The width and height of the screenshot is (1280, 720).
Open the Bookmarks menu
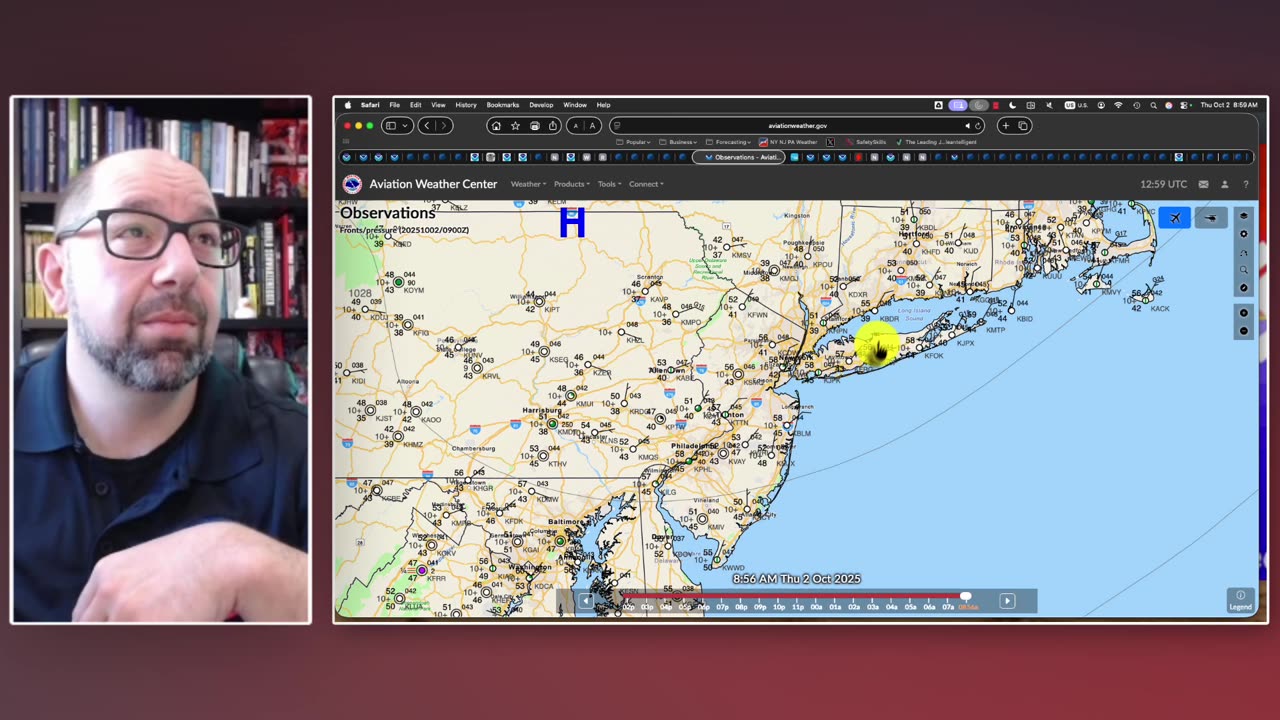click(503, 105)
